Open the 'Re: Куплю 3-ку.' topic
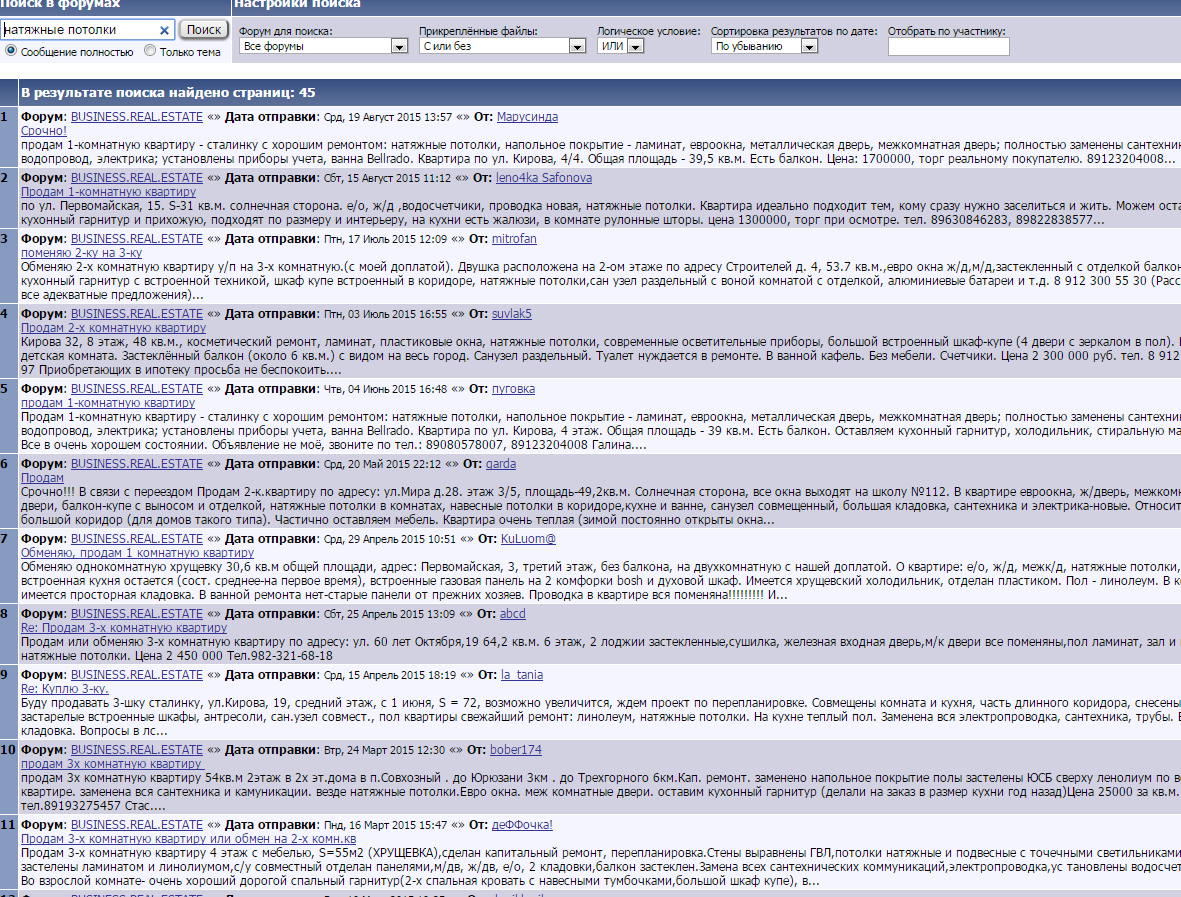The image size is (1181, 897). (x=64, y=689)
